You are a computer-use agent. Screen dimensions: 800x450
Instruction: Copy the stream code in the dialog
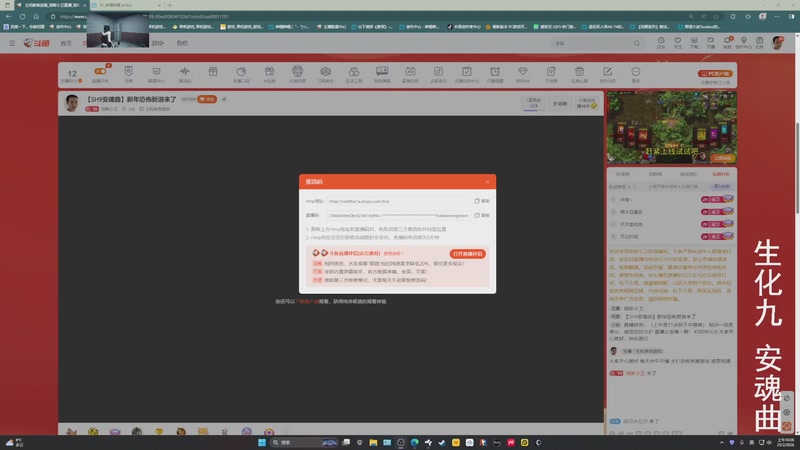(482, 215)
